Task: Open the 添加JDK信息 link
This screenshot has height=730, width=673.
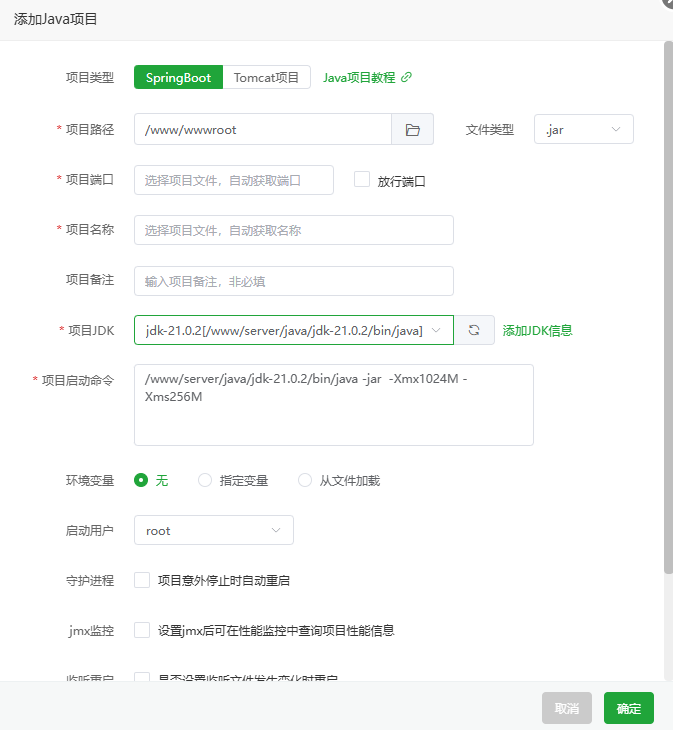Action: click(537, 330)
